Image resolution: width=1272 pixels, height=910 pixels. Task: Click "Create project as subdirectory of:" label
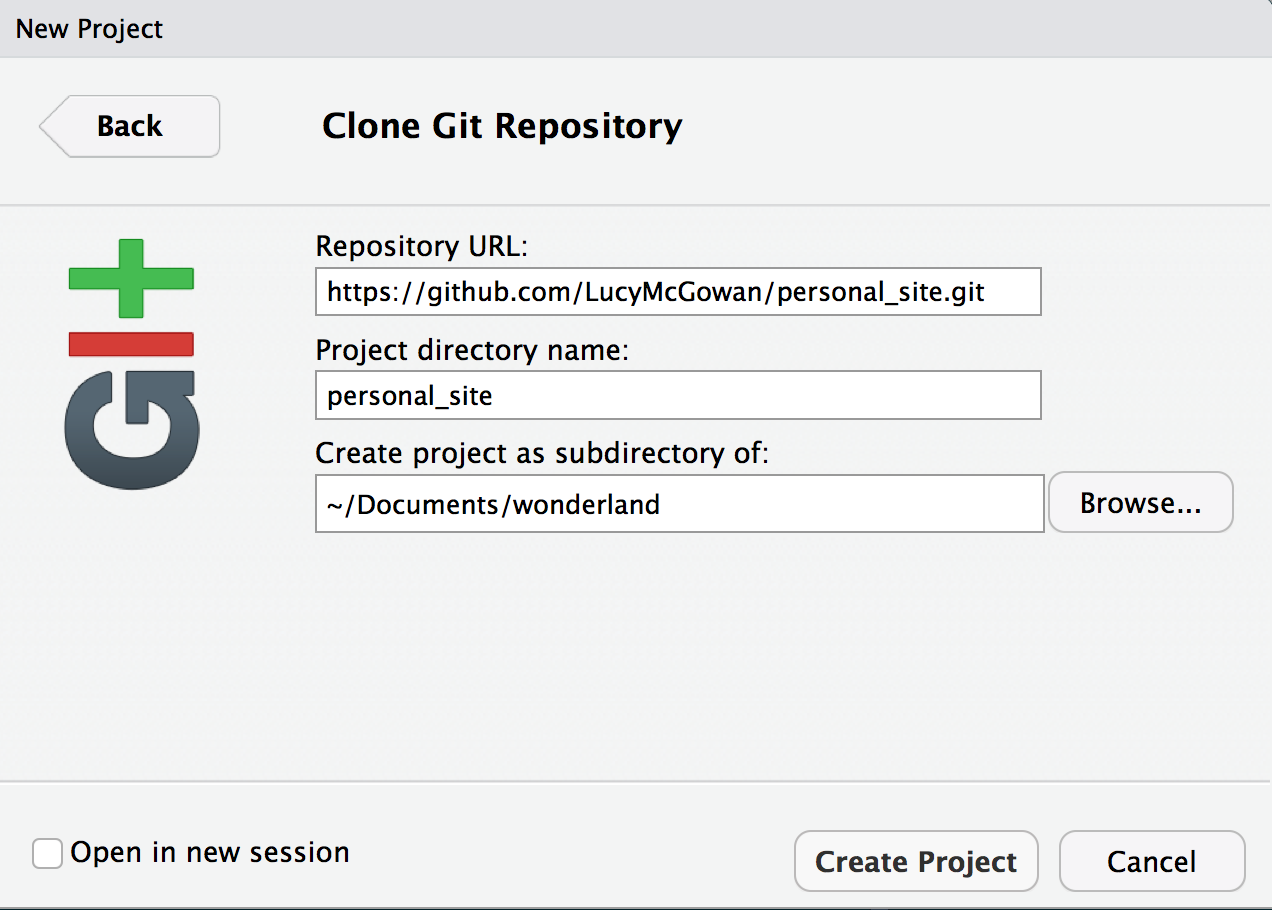coord(541,453)
